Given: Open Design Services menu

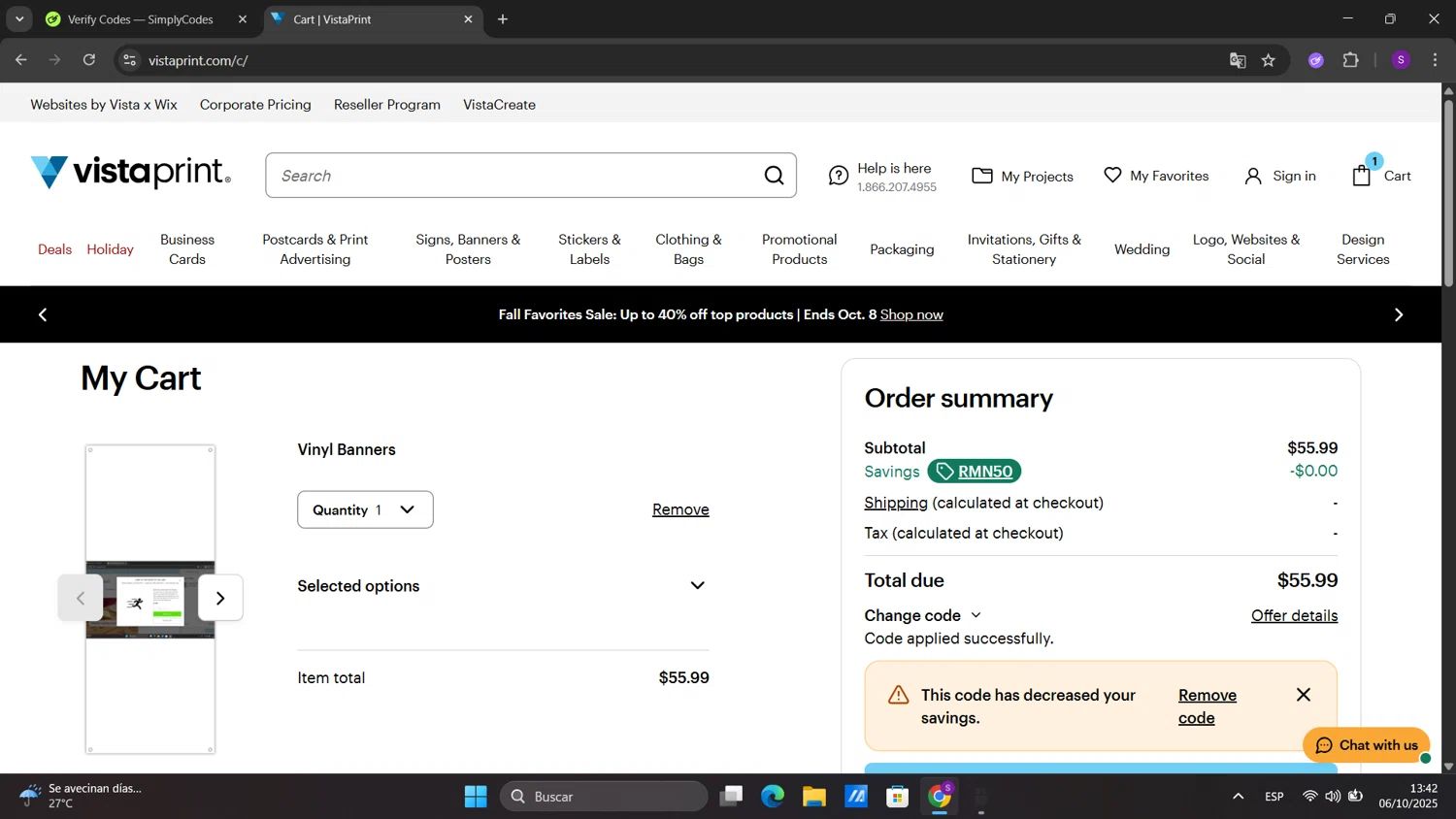Looking at the screenshot, I should (x=1363, y=249).
